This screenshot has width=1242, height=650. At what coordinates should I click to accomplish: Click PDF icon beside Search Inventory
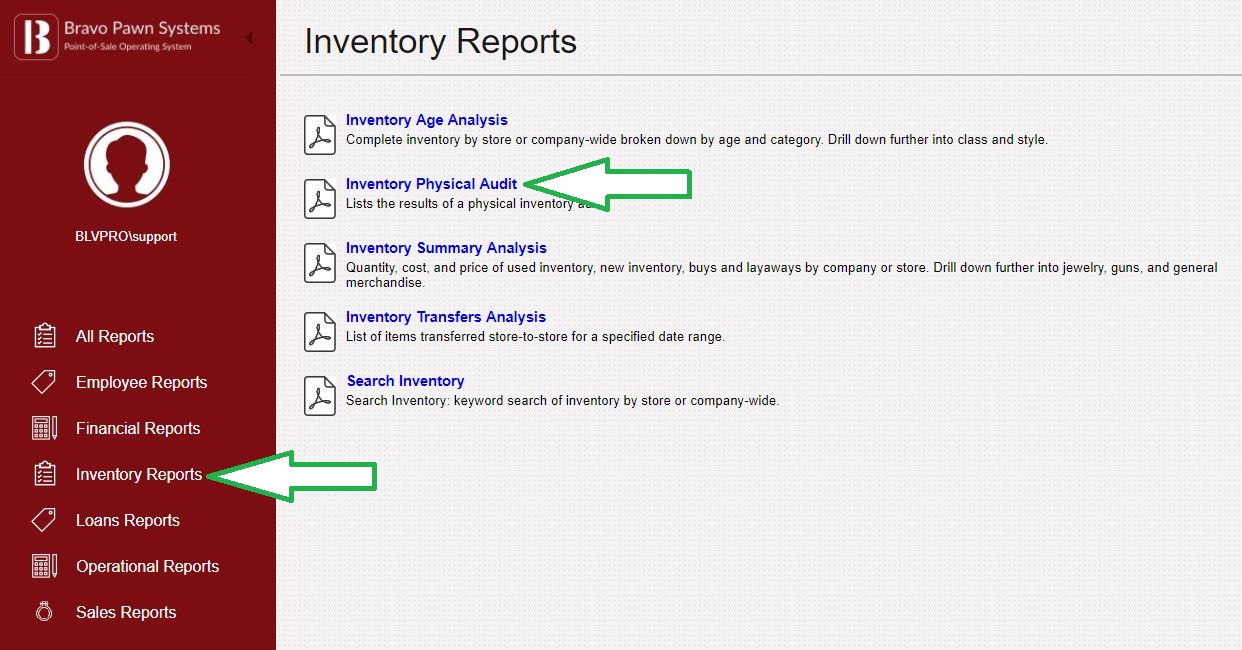coord(320,395)
